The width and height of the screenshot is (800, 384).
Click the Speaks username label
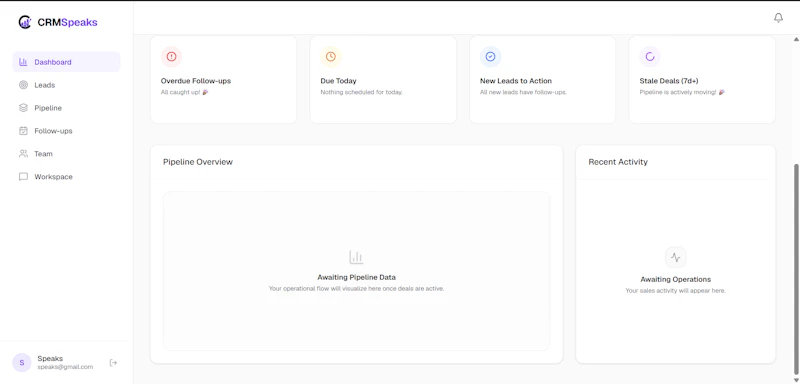[50, 359]
